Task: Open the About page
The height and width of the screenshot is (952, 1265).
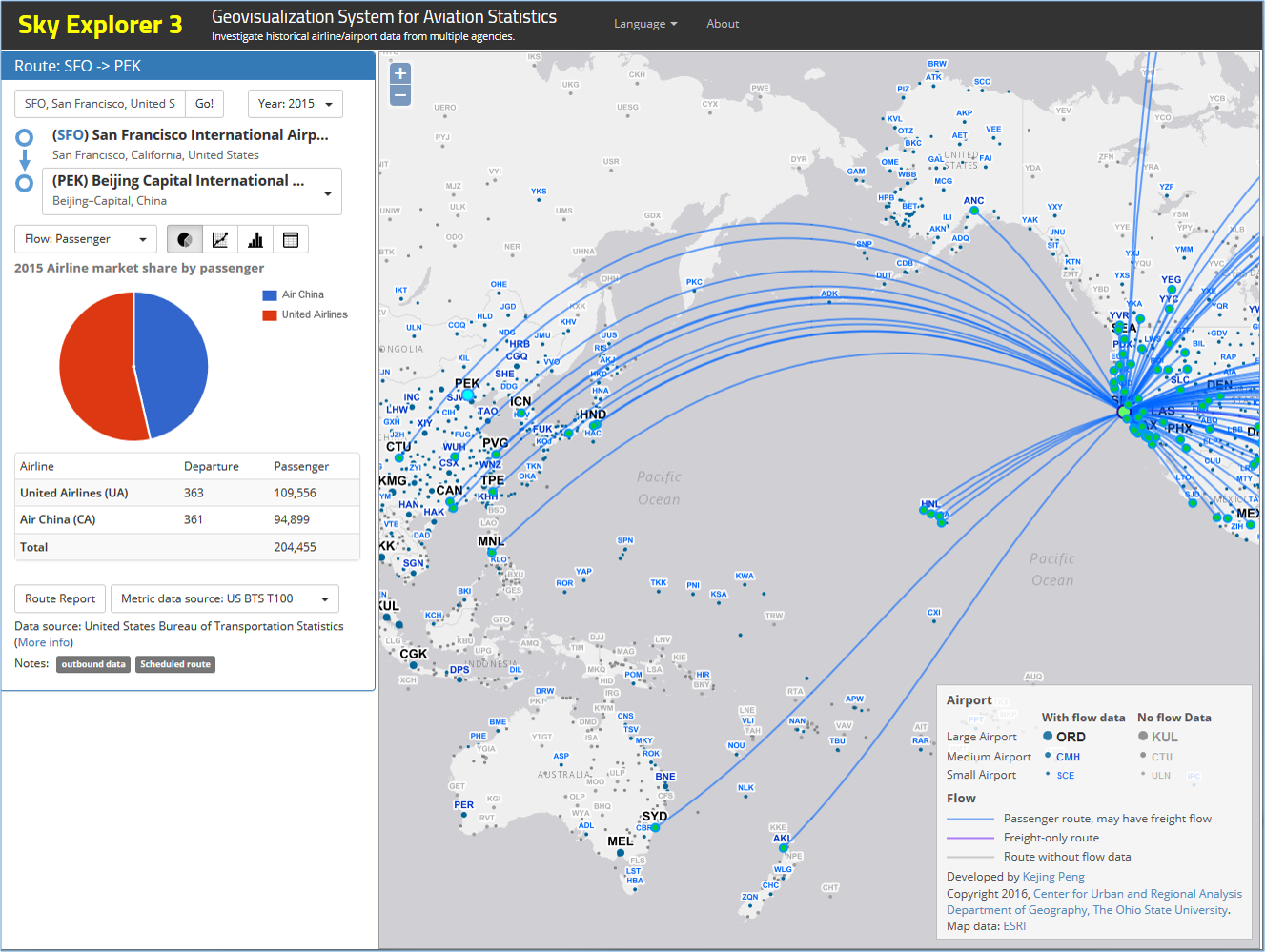Action: point(723,24)
